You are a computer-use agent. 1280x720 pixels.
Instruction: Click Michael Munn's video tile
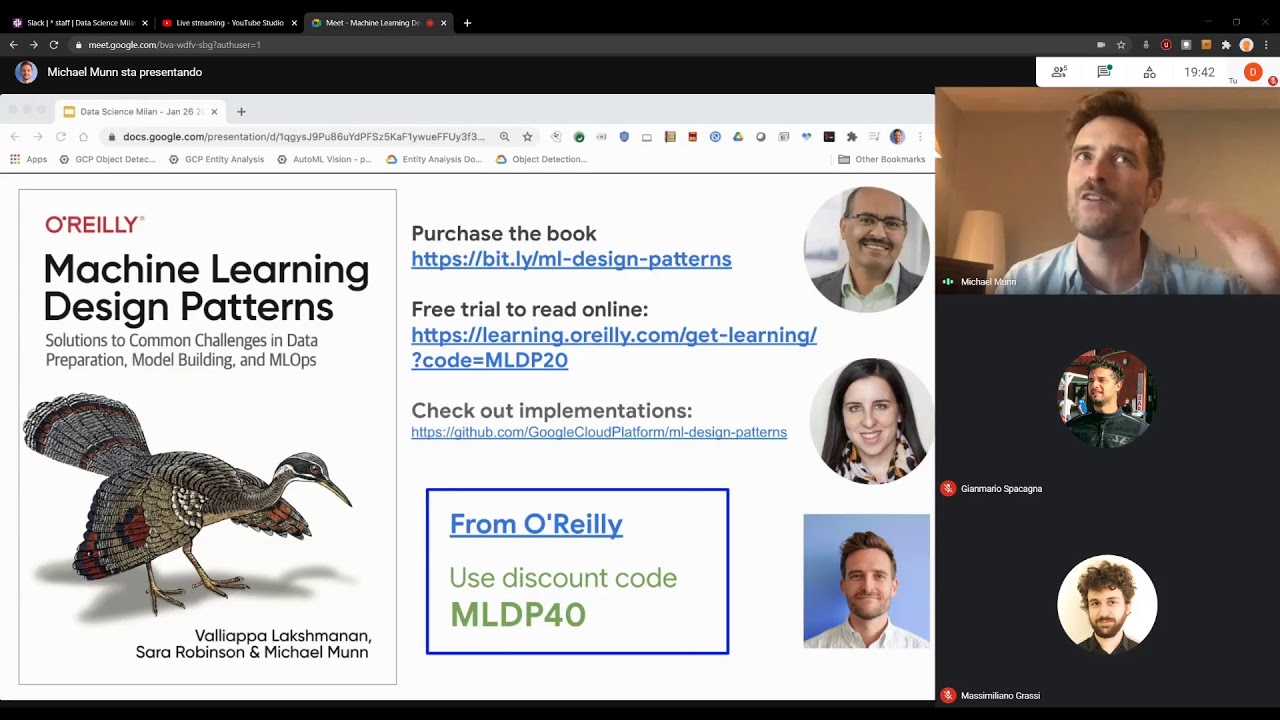click(1107, 191)
